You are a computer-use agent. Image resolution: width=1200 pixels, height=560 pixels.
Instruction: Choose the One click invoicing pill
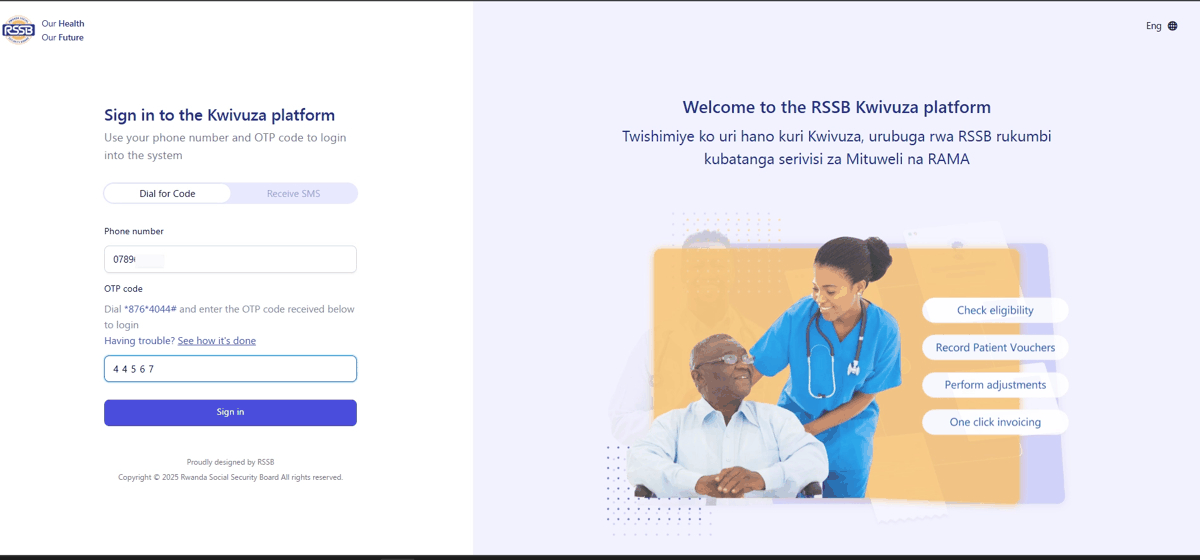tap(995, 422)
